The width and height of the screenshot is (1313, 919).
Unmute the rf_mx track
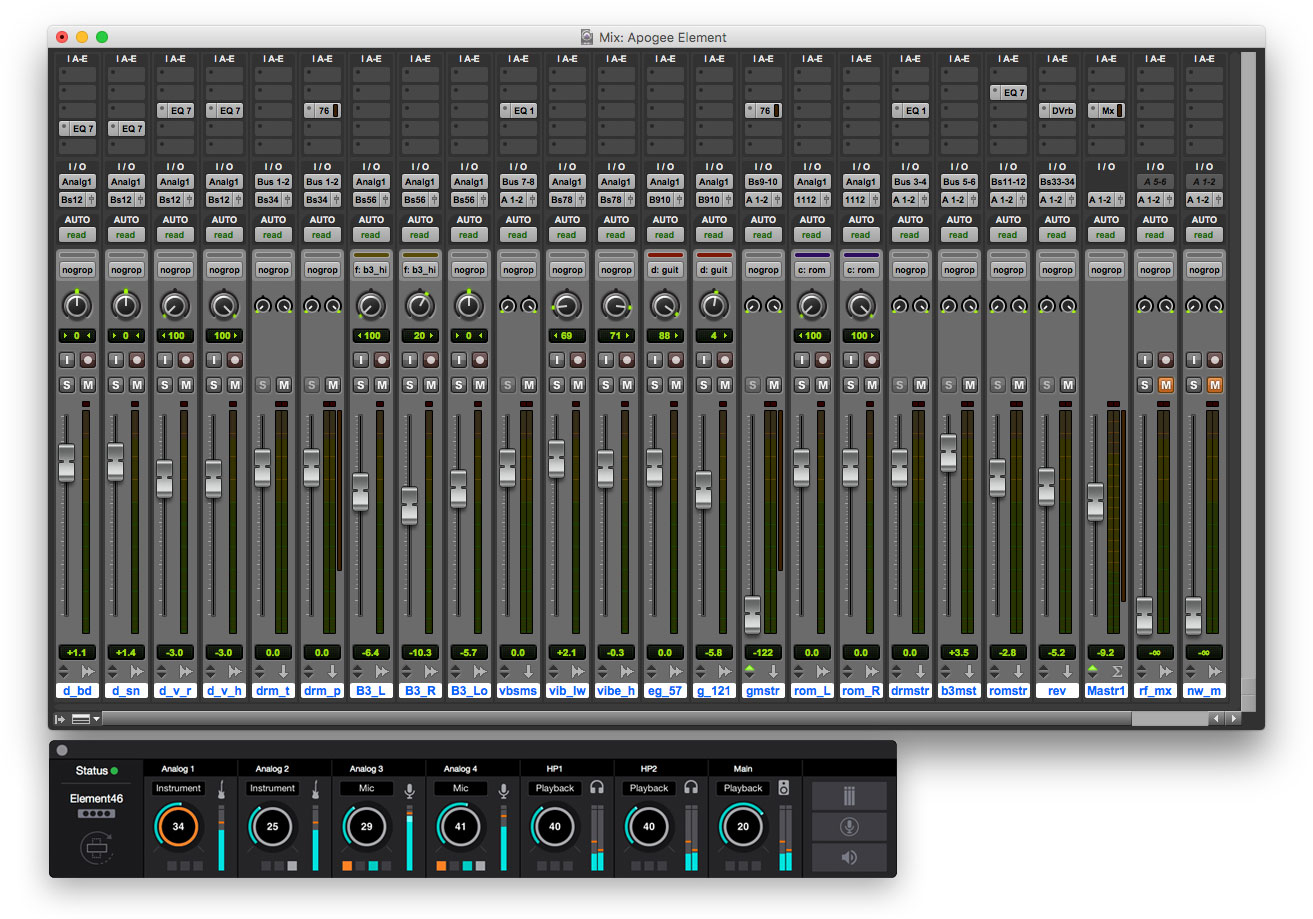tap(1166, 385)
